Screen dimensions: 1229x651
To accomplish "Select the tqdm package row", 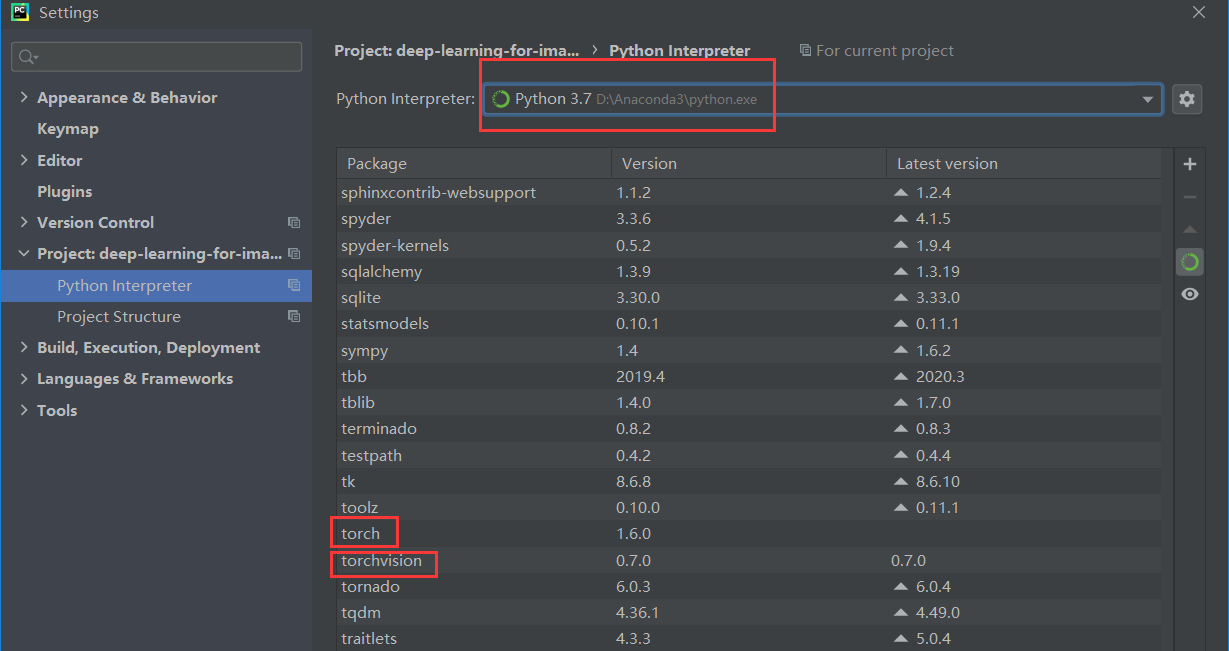I will pyautogui.click(x=750, y=612).
